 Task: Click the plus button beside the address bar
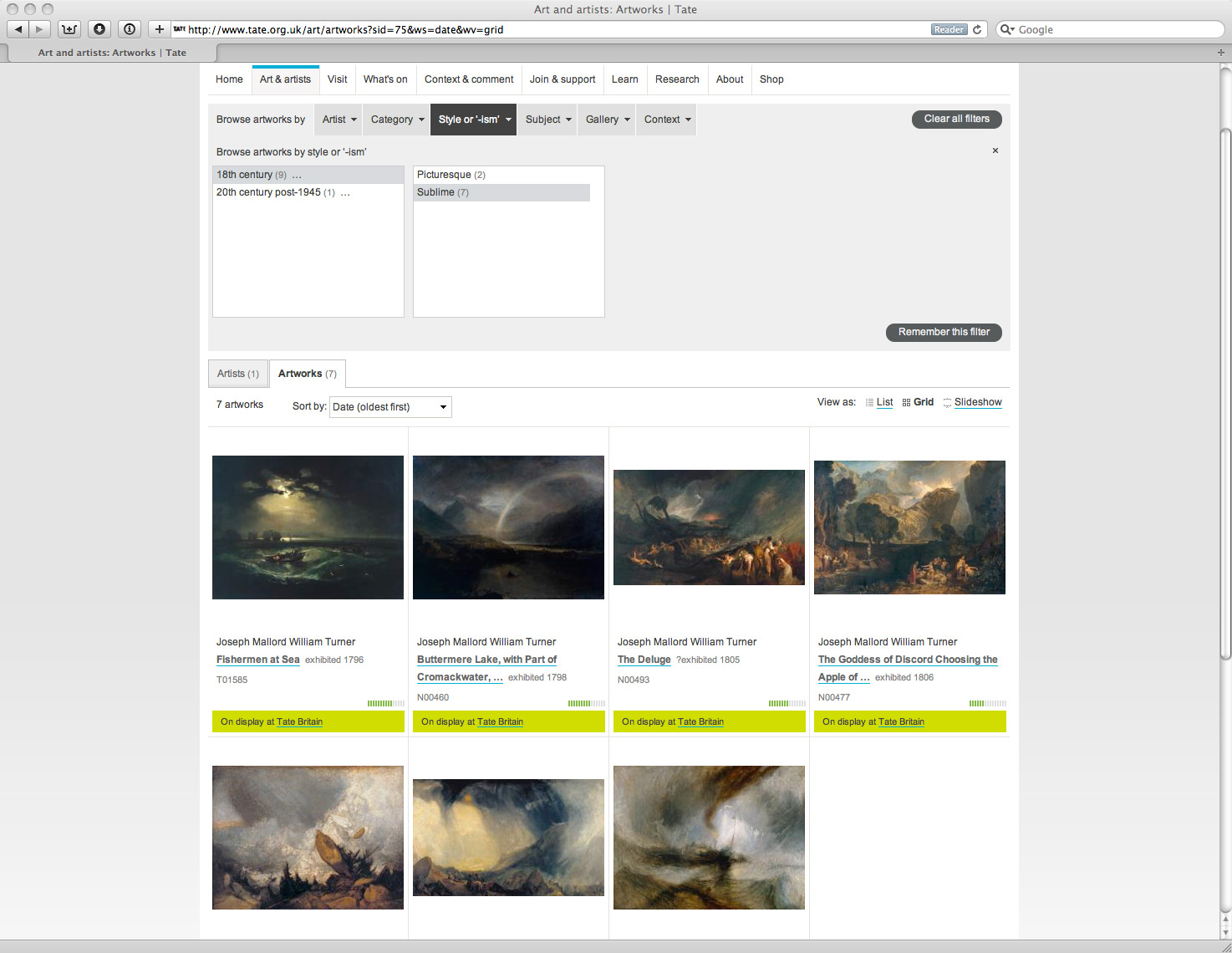[x=159, y=29]
